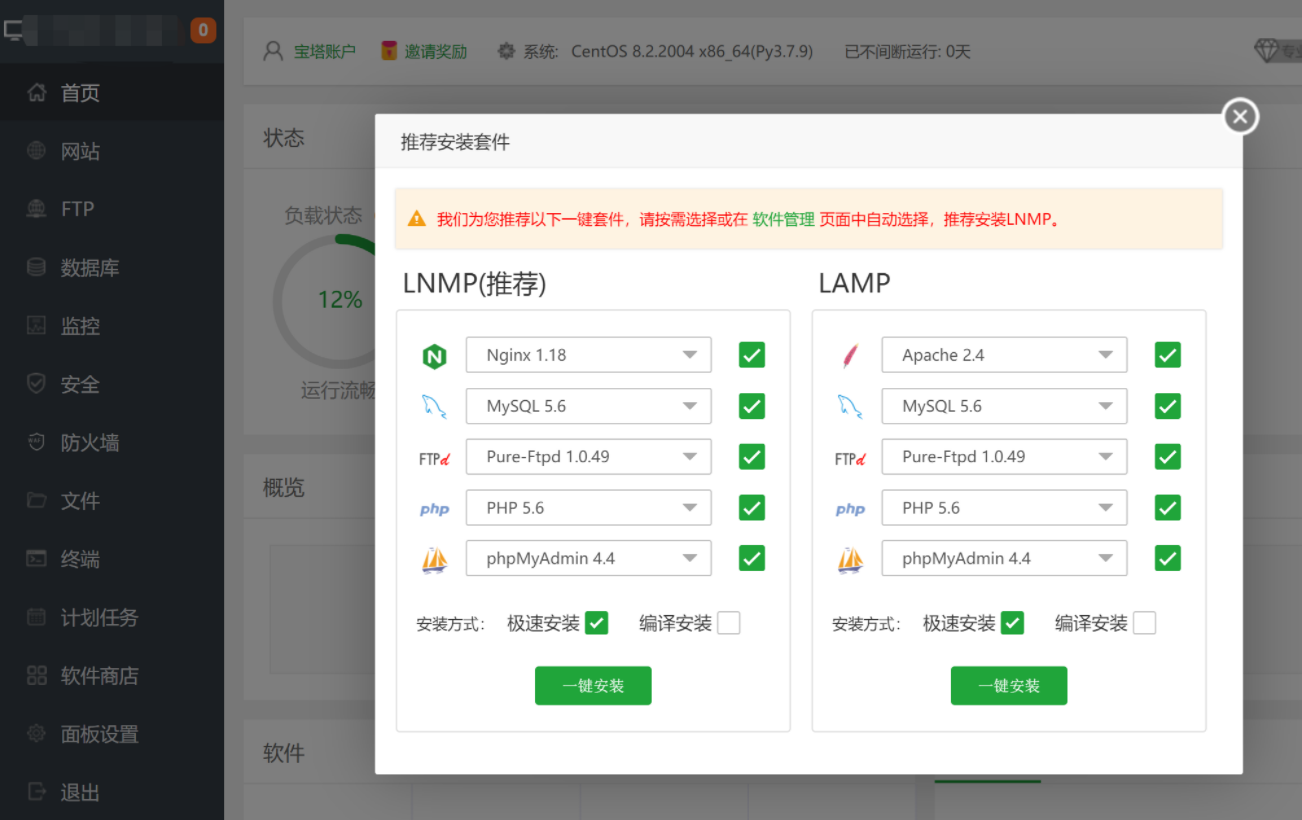Close the 推荐安装套件 dialog

click(1240, 117)
